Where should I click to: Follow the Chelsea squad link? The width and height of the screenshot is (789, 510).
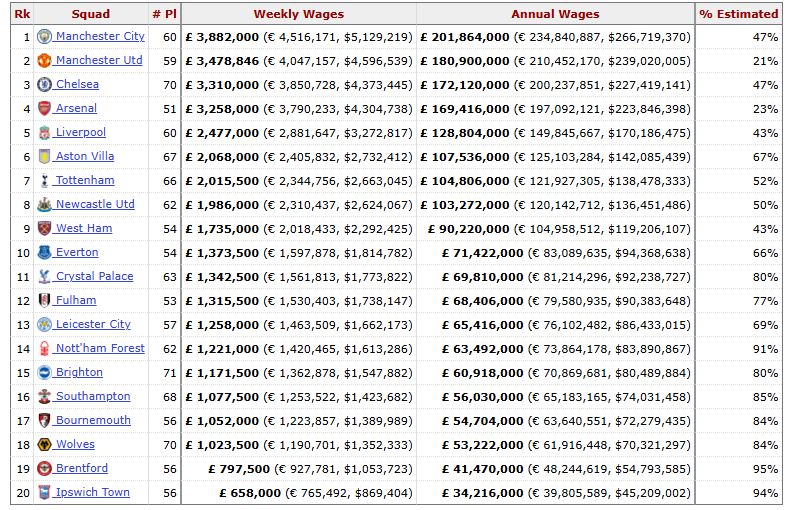click(x=77, y=84)
